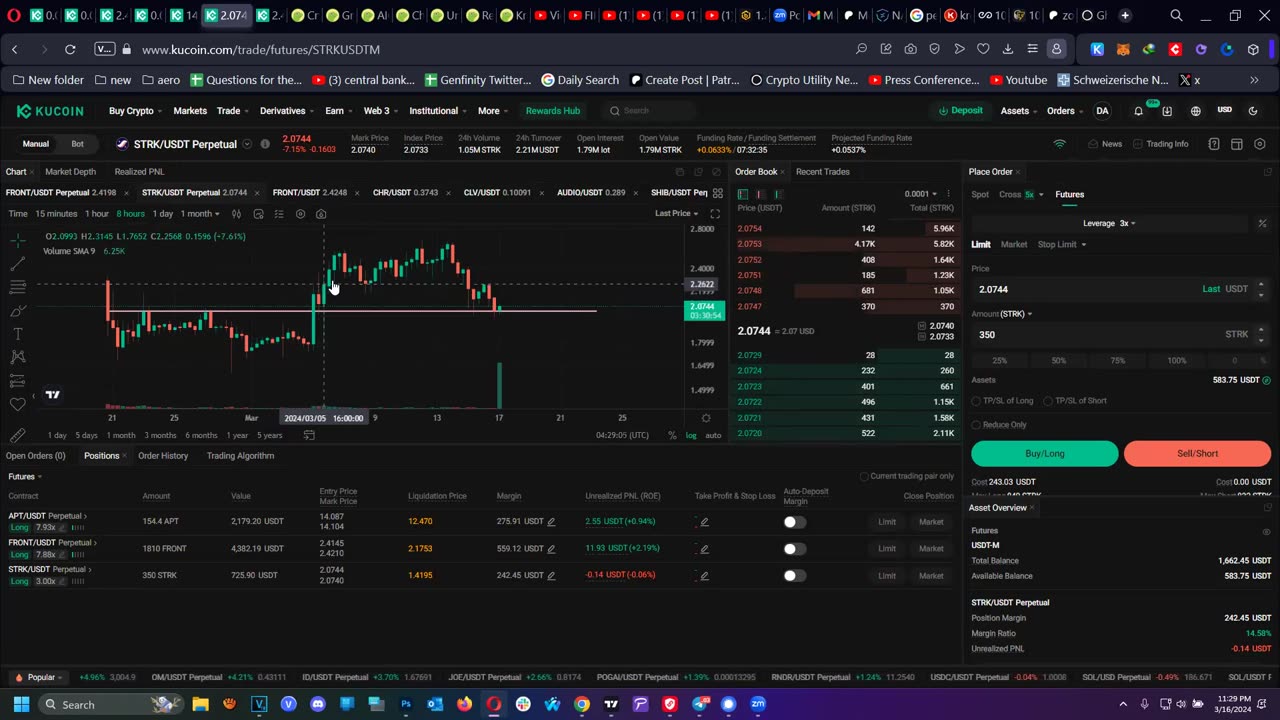Open the Derivatives menu

[x=286, y=111]
